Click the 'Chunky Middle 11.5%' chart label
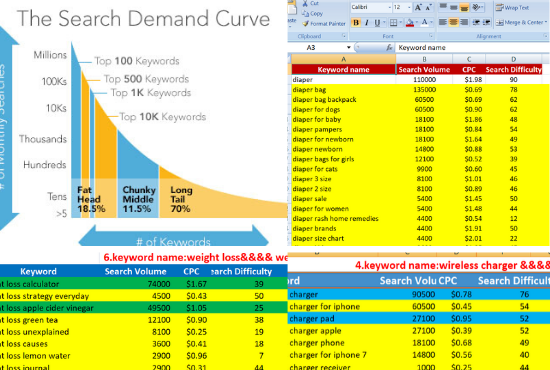 [x=139, y=199]
